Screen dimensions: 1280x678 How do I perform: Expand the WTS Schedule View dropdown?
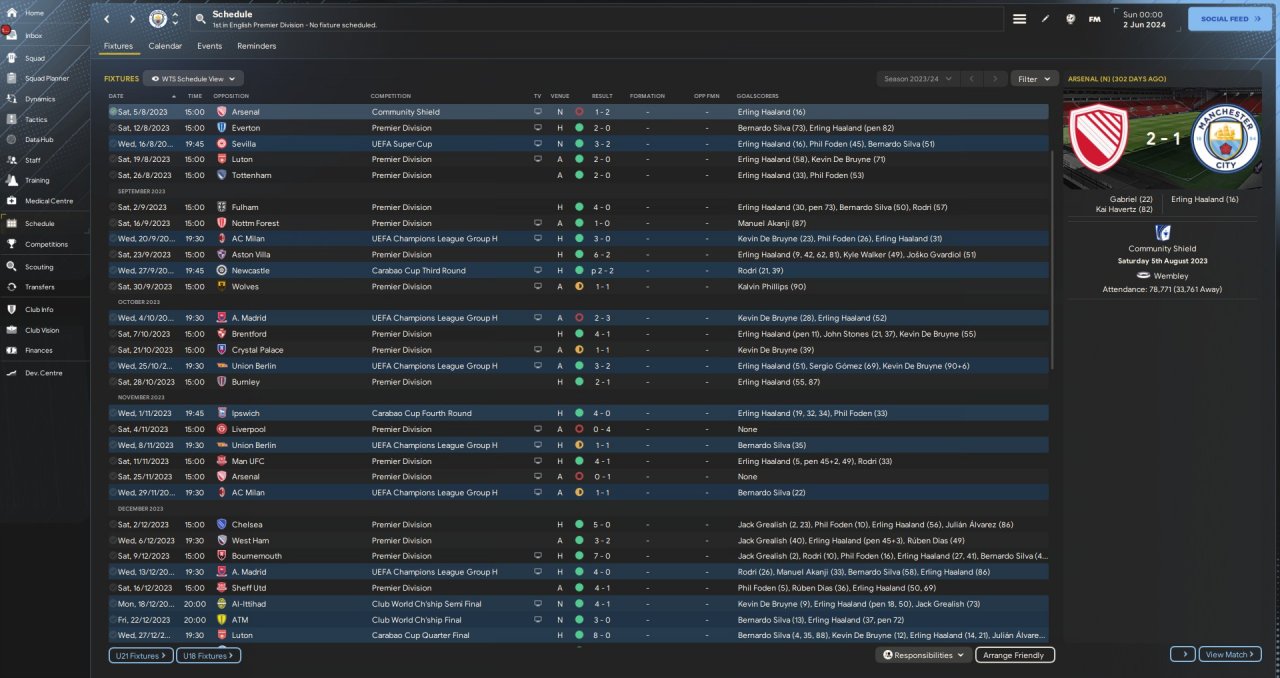(x=193, y=78)
